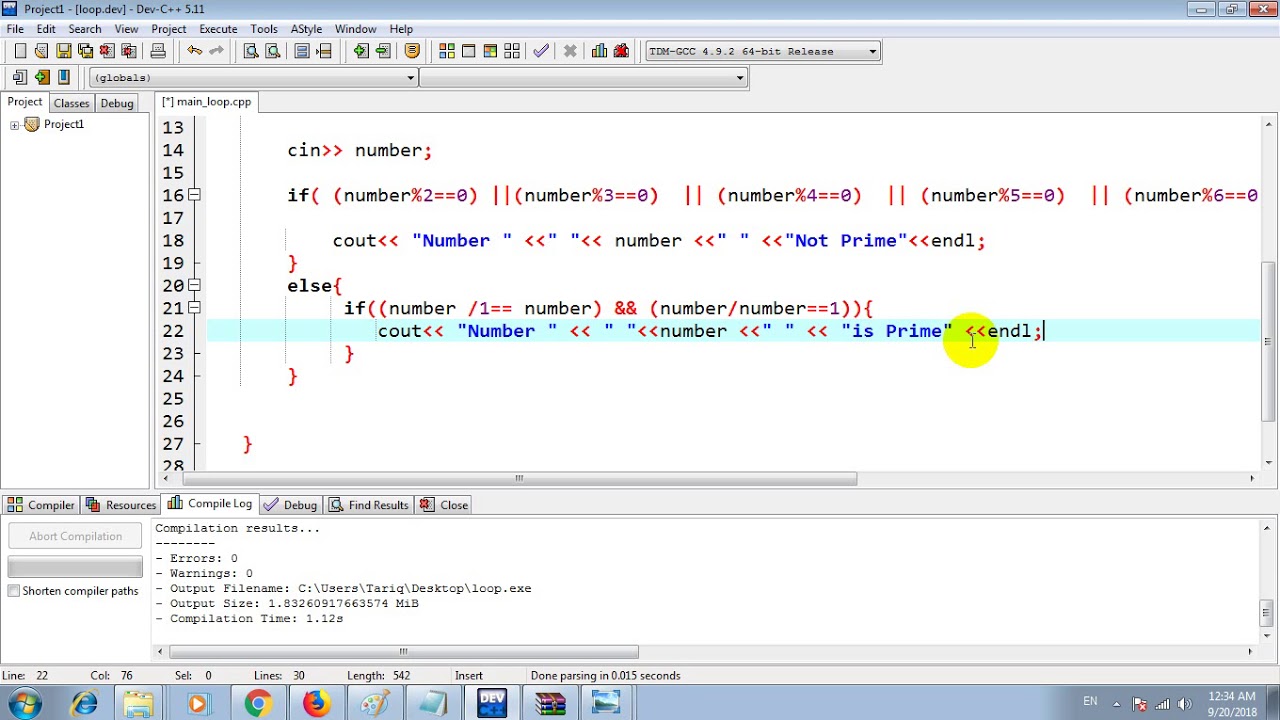
Task: Save the current file via floppy icon
Action: (x=63, y=51)
